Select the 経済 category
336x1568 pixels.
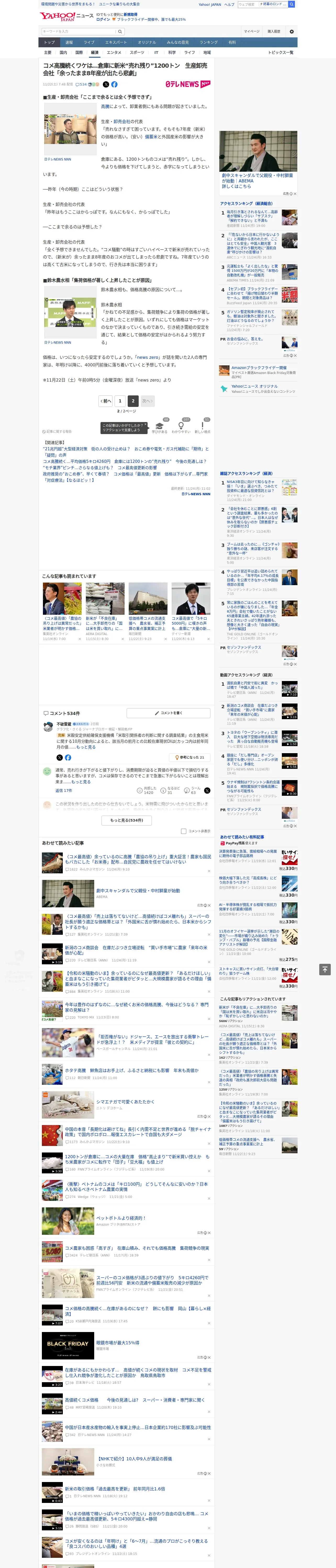(94, 52)
